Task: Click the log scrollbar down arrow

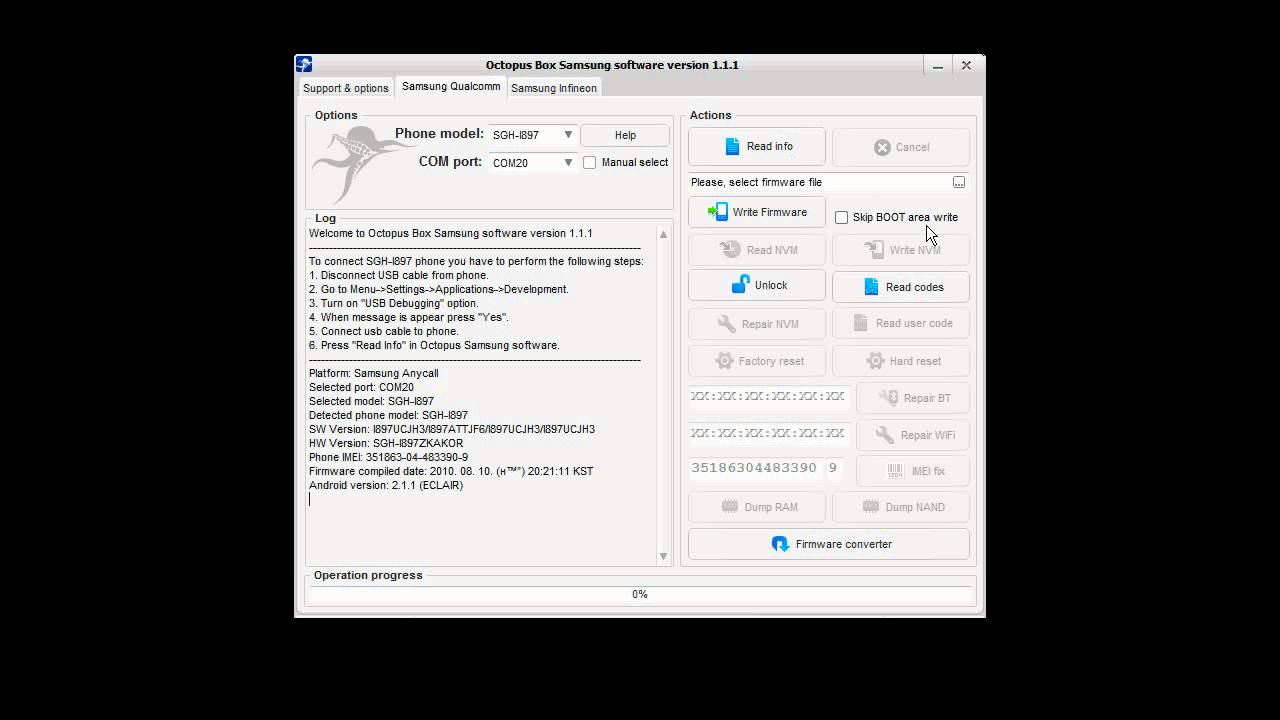Action: (663, 556)
